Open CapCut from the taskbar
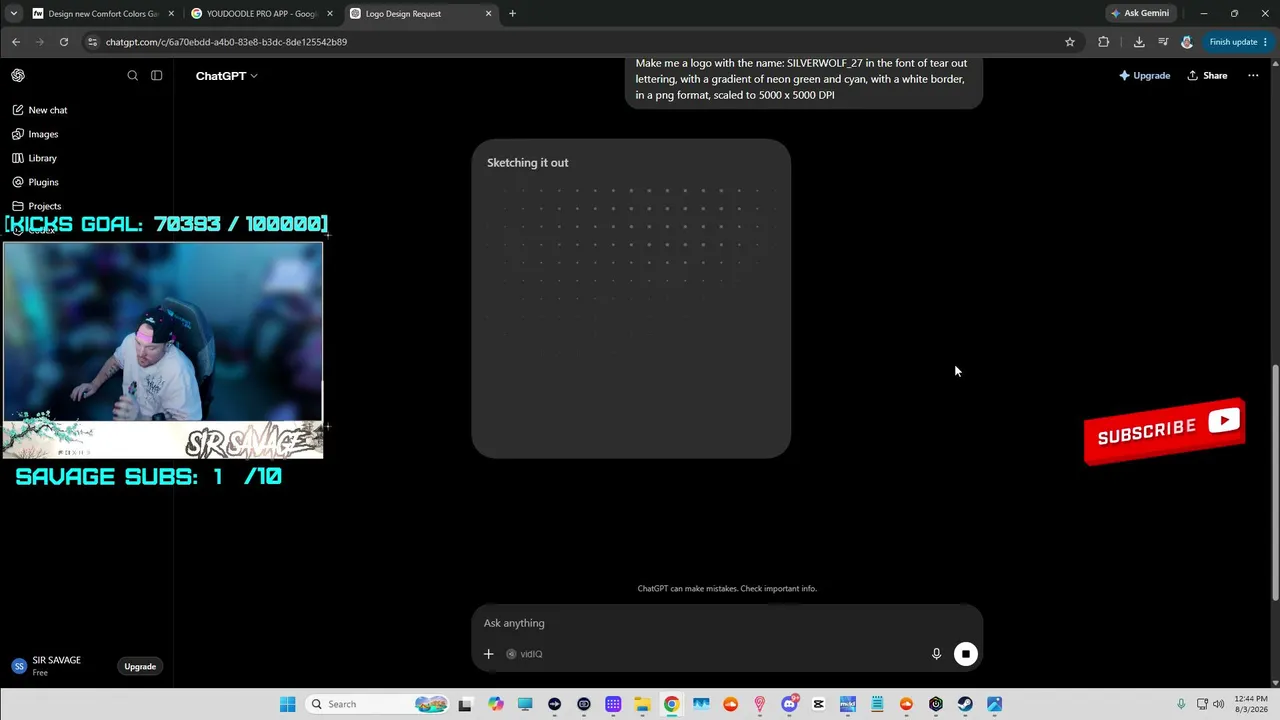 [819, 704]
